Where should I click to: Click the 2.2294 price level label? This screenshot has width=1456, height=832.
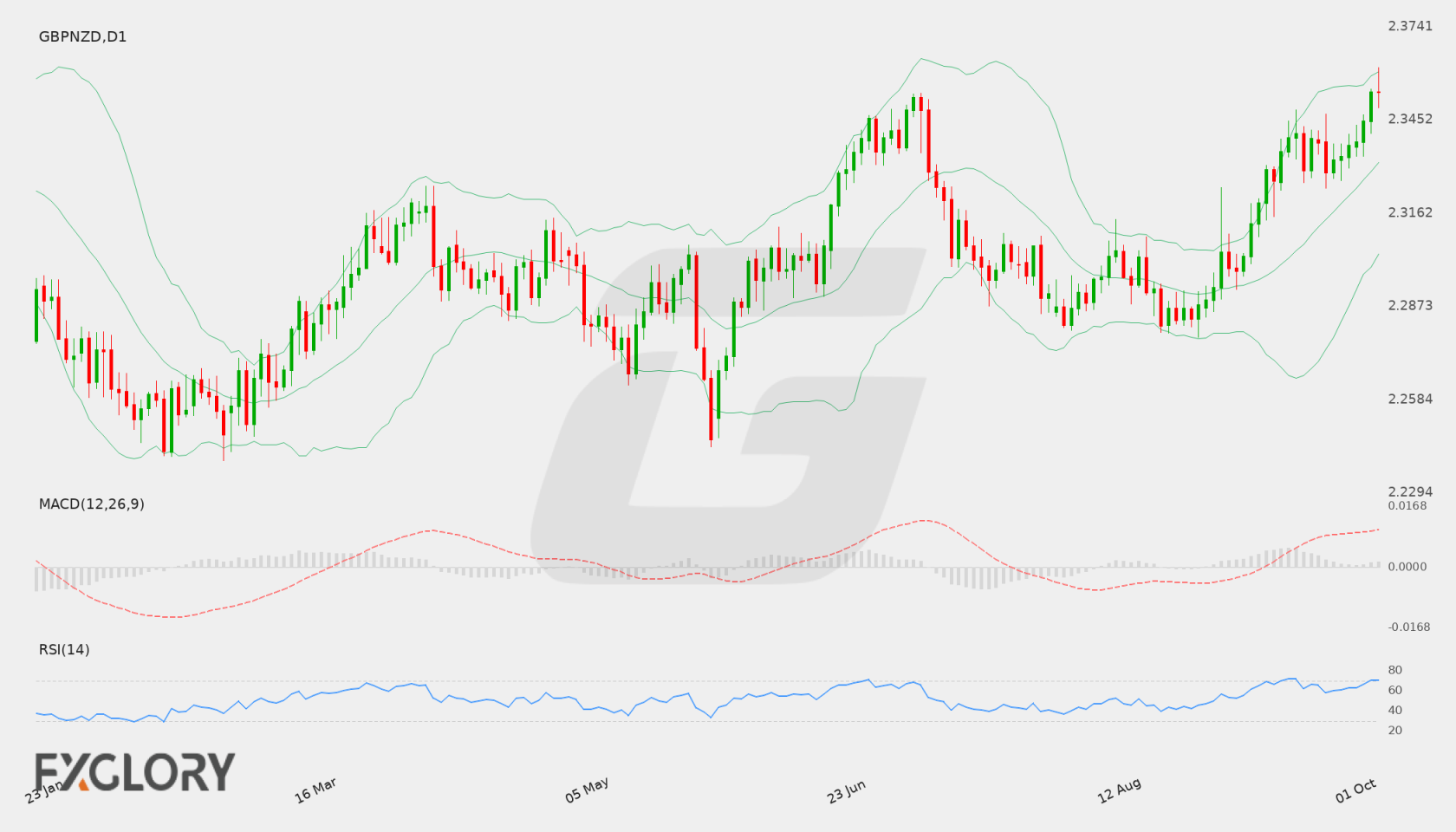click(1410, 491)
